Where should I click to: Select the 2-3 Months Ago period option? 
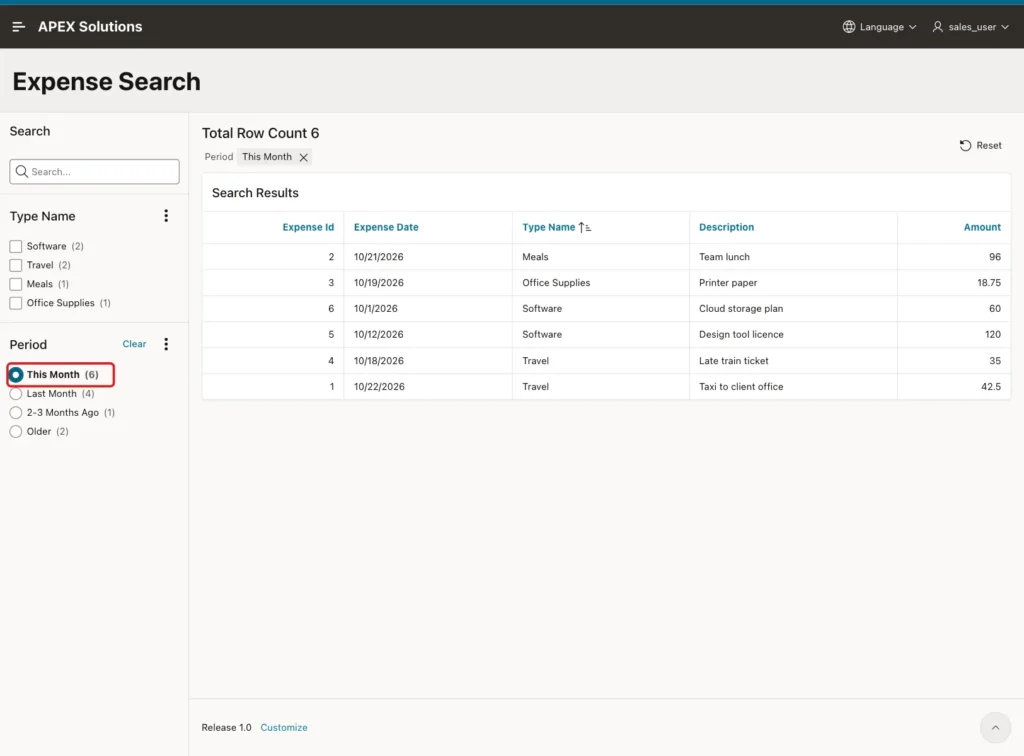[16, 413]
